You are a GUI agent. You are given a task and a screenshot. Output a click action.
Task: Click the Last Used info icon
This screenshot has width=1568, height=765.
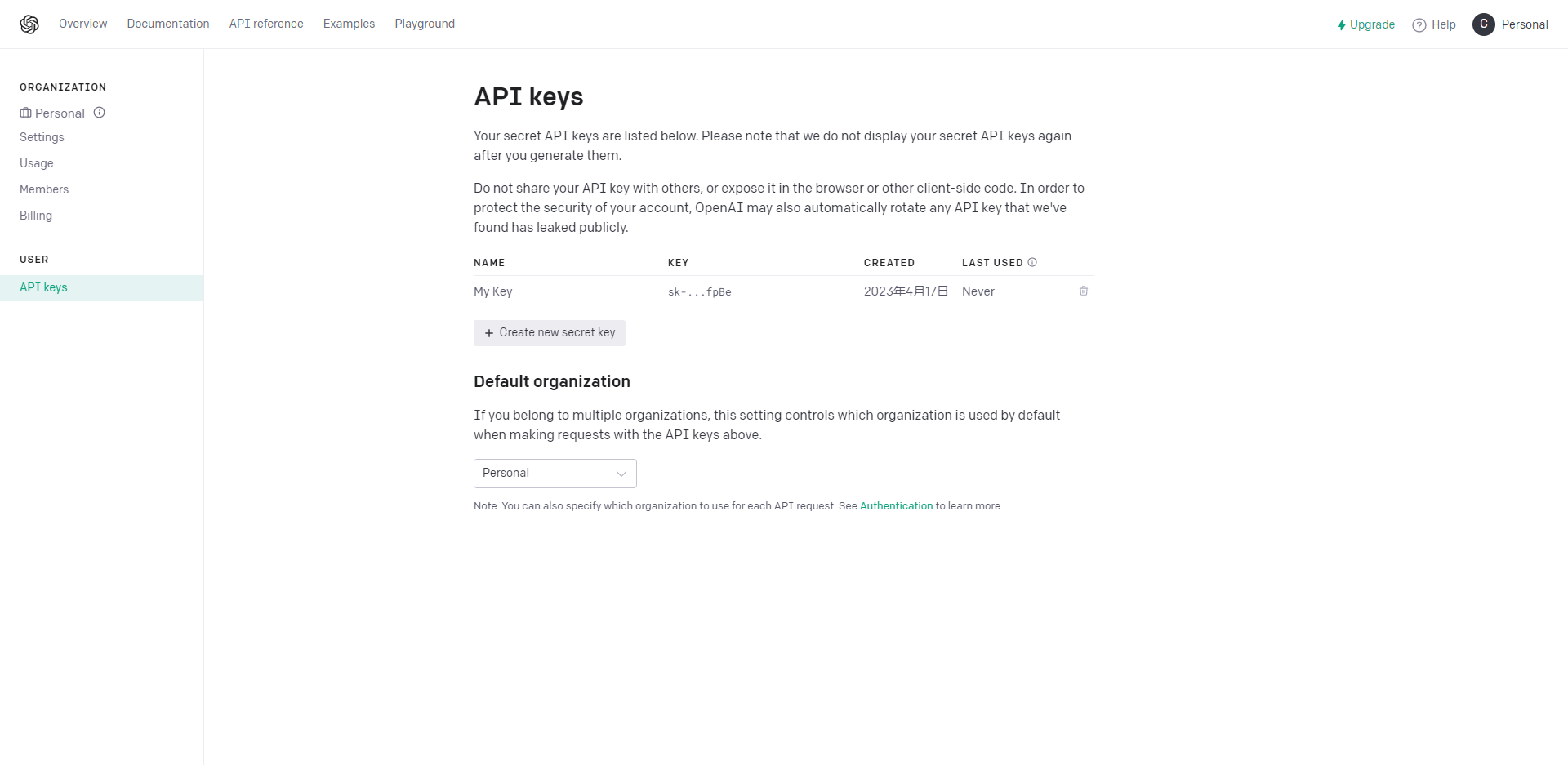pyautogui.click(x=1032, y=262)
